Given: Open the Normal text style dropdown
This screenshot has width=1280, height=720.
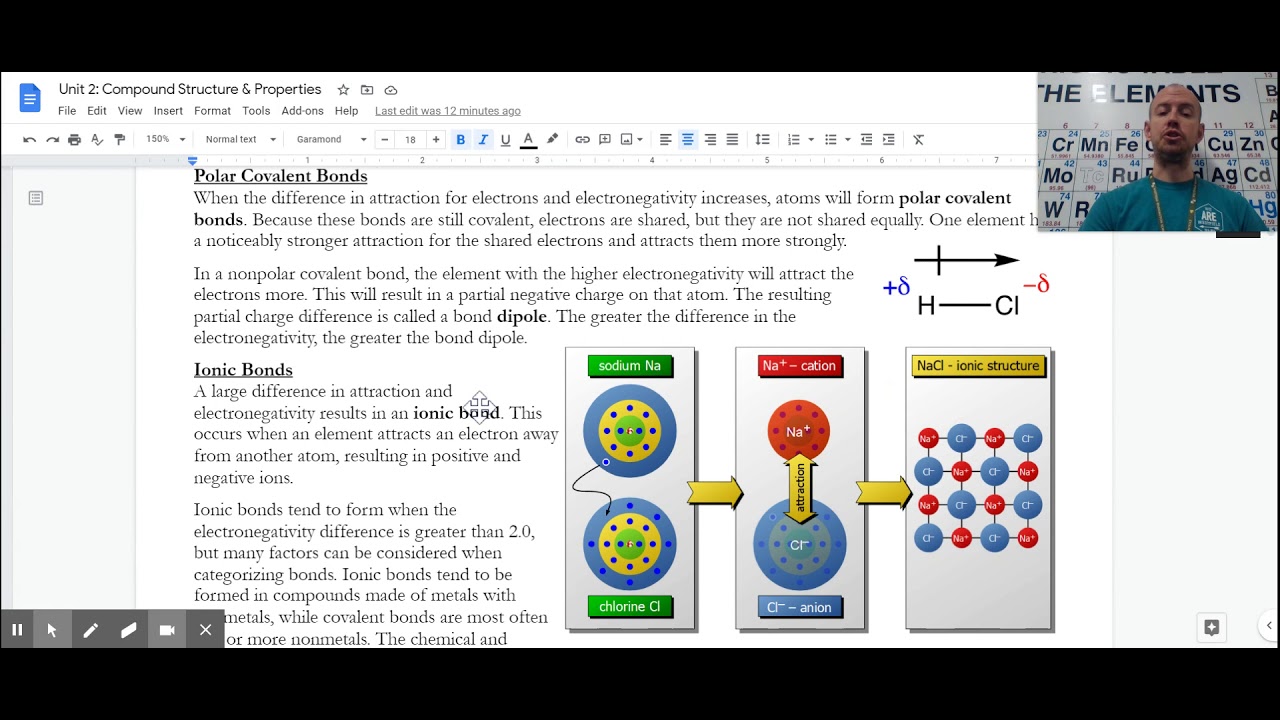Looking at the screenshot, I should click(240, 139).
